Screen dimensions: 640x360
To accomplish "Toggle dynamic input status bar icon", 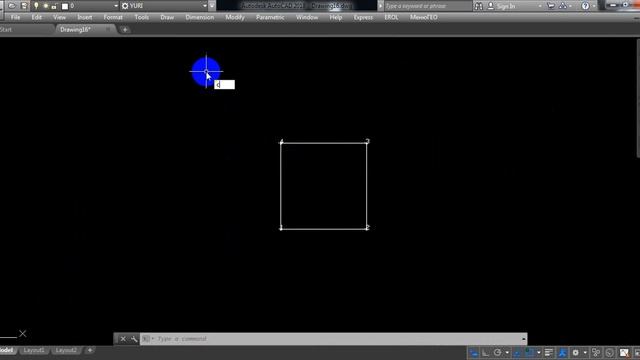I will [x=474, y=353].
